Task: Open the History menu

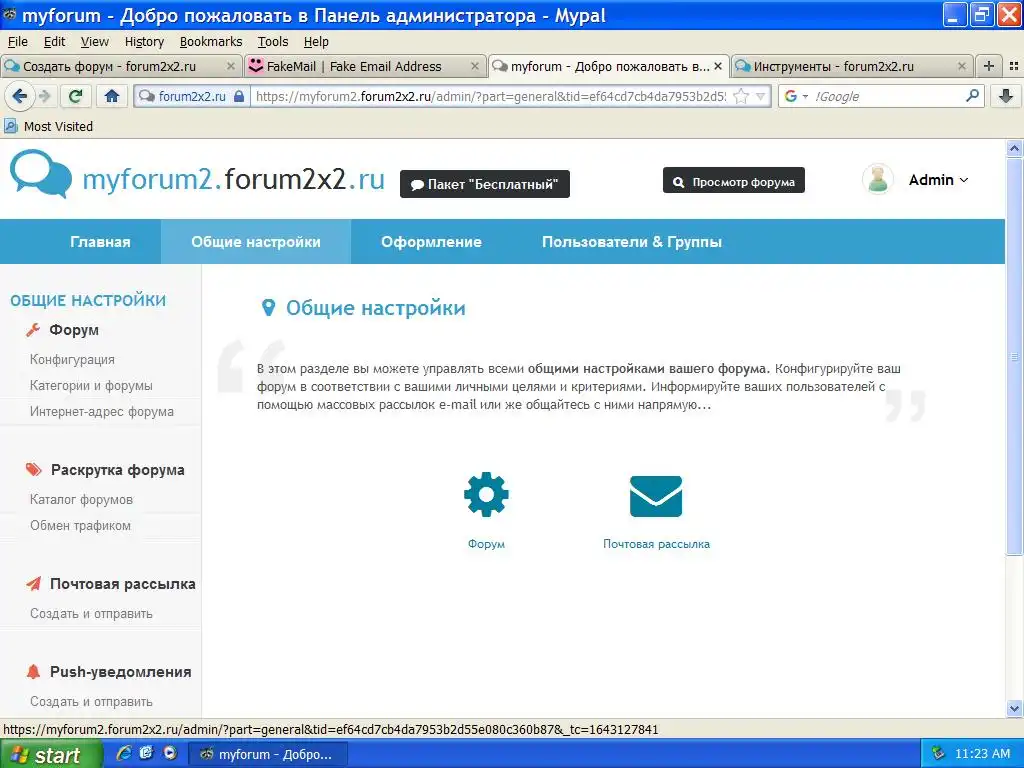Action: pos(144,42)
